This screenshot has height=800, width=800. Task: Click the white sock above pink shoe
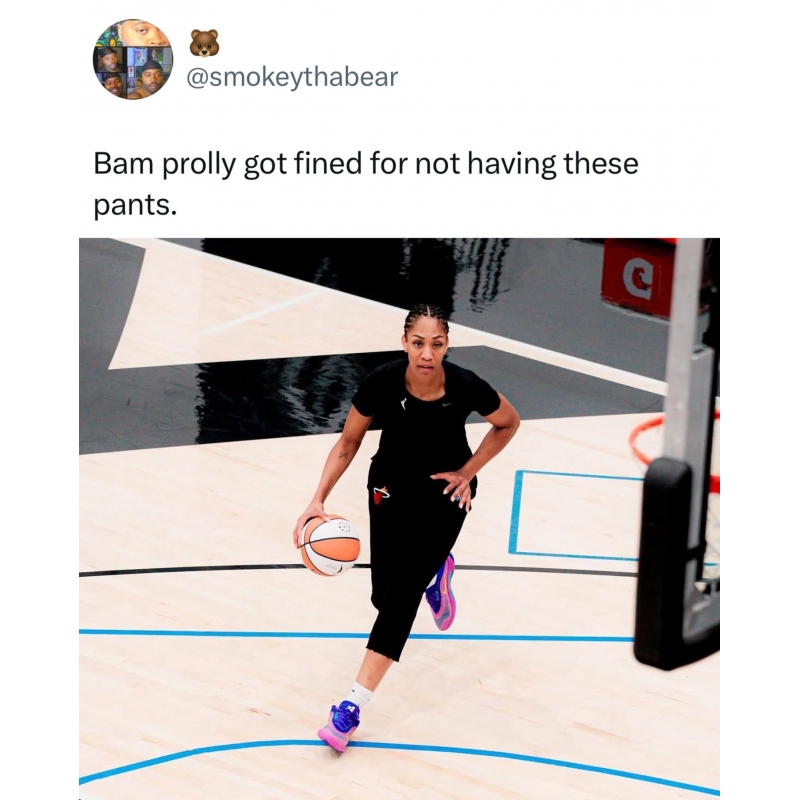[x=360, y=694]
